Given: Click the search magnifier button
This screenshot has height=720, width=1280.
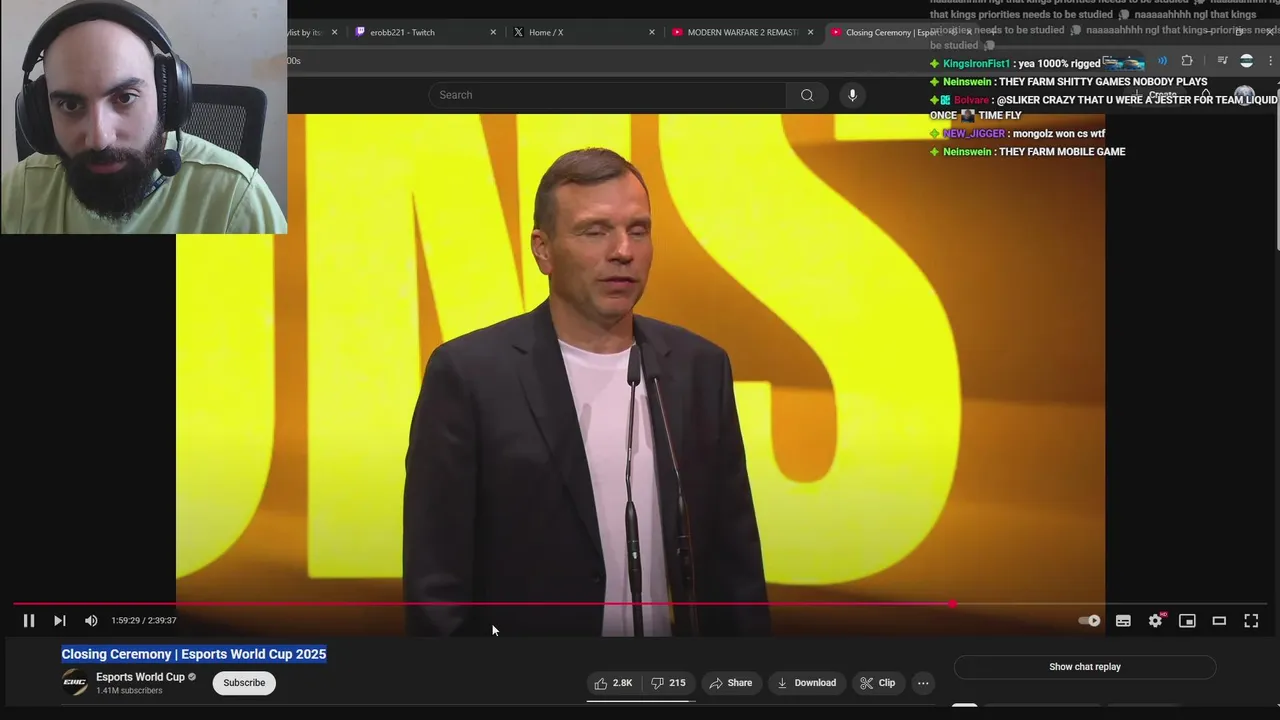Looking at the screenshot, I should click(x=807, y=95).
